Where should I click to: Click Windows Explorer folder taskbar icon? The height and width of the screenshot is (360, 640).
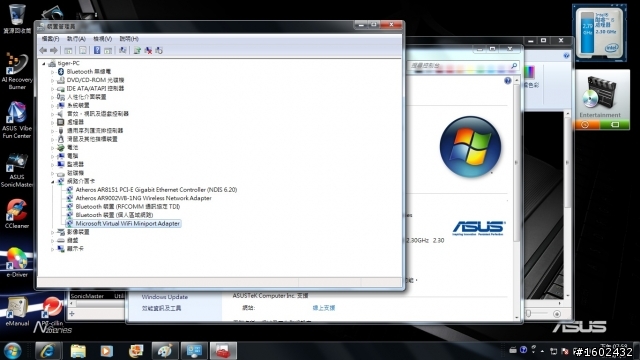[78, 351]
